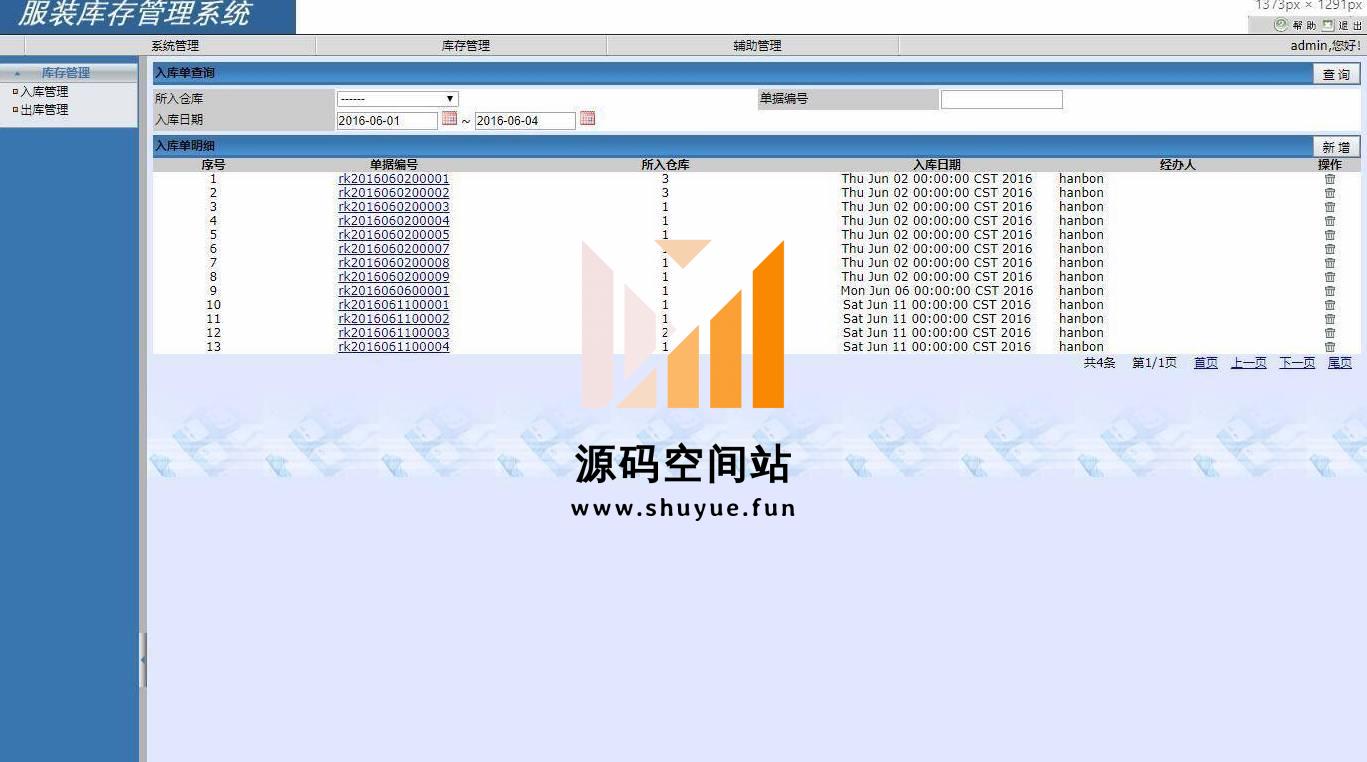
Task: Open the 系统管理 menu
Action: coord(175,46)
